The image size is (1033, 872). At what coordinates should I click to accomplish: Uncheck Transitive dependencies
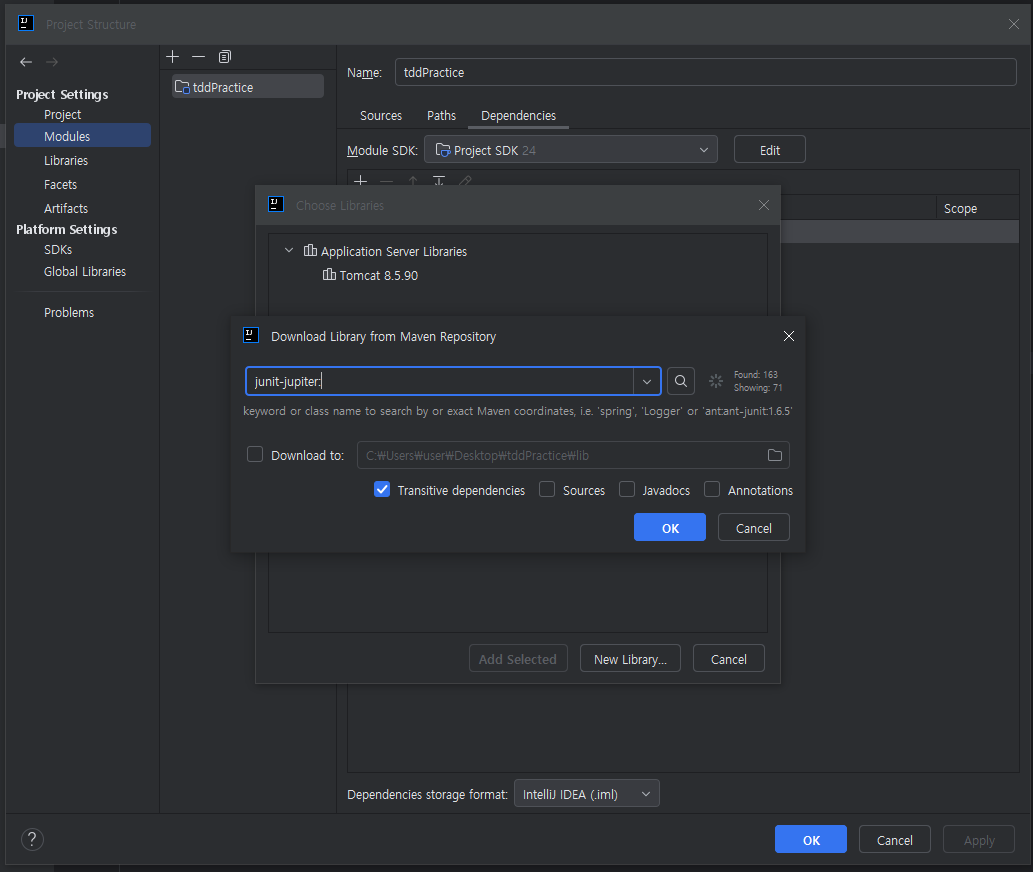[x=382, y=489]
